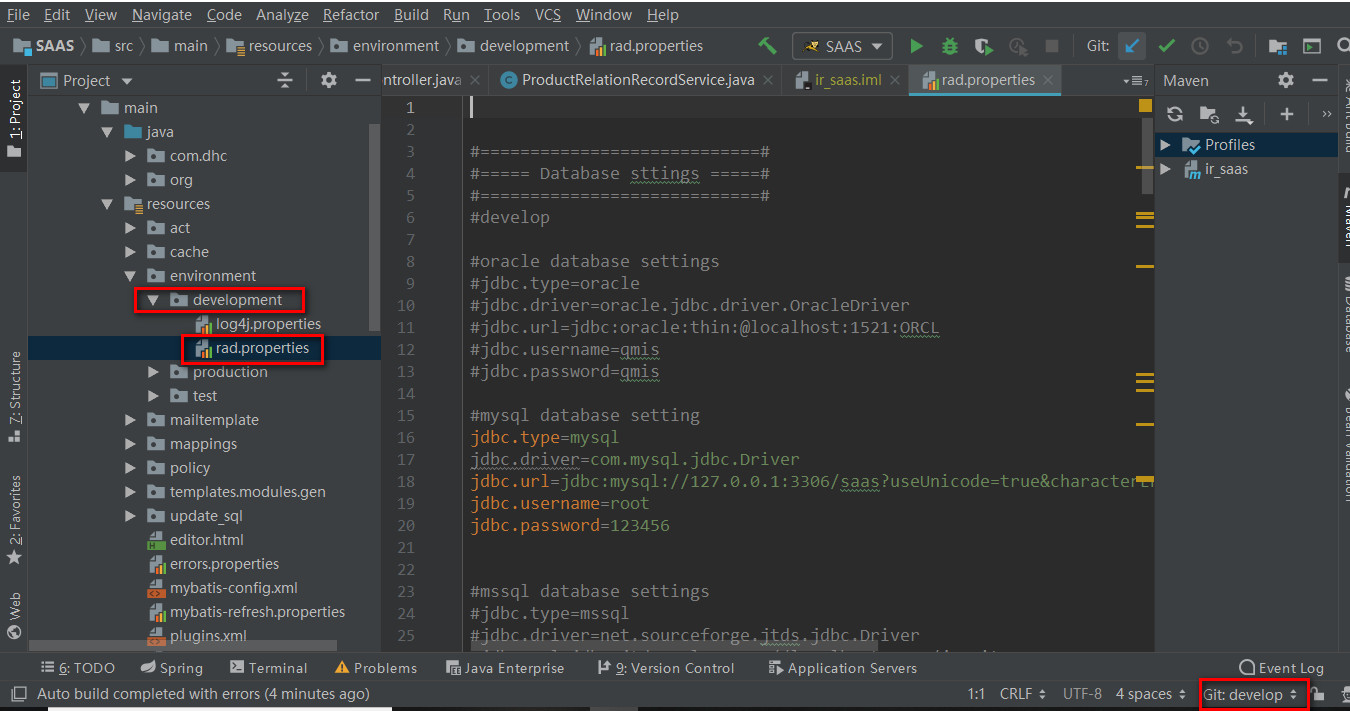The height and width of the screenshot is (711, 1350).
Task: Open the Refactor menu
Action: tap(350, 14)
